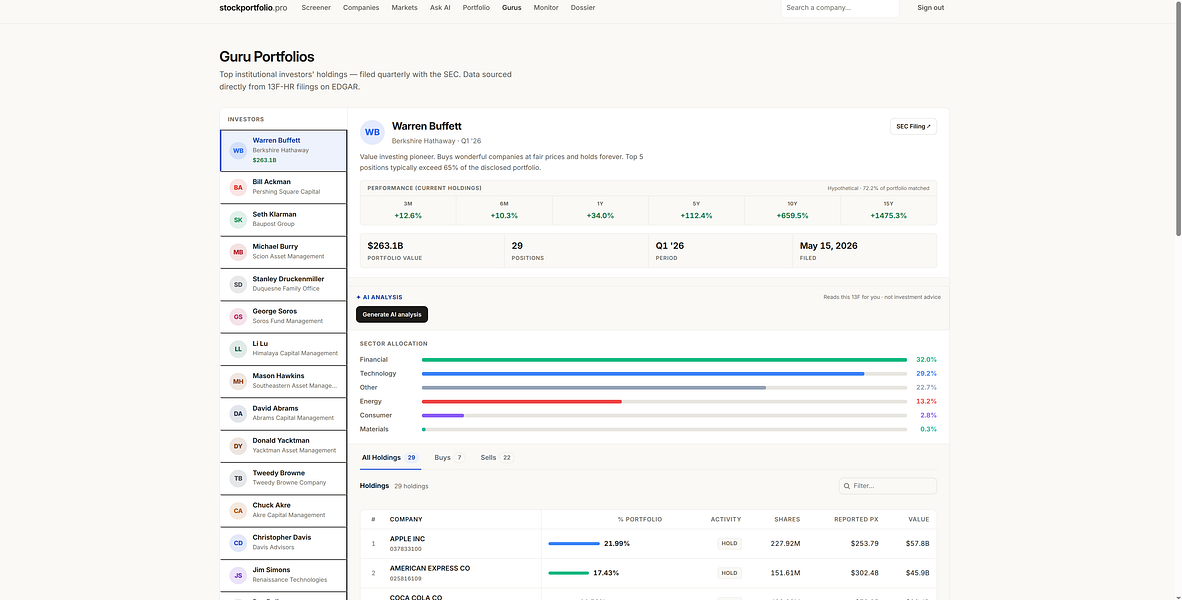
Task: Select Michael Burry, Scion Asset Management
Action: (283, 252)
